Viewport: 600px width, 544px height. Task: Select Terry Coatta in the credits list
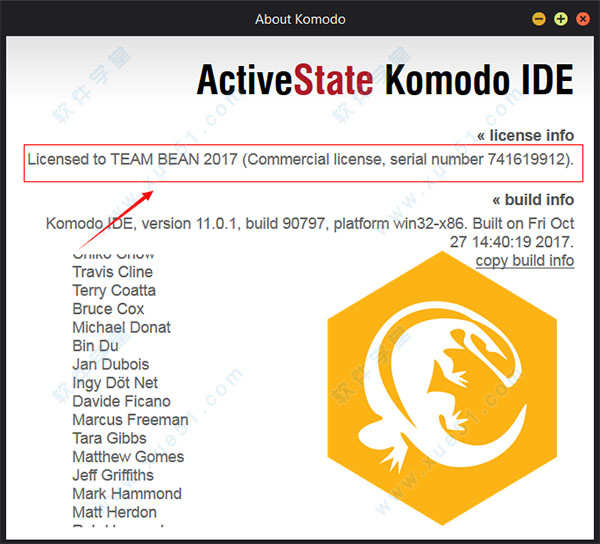pyautogui.click(x=114, y=290)
